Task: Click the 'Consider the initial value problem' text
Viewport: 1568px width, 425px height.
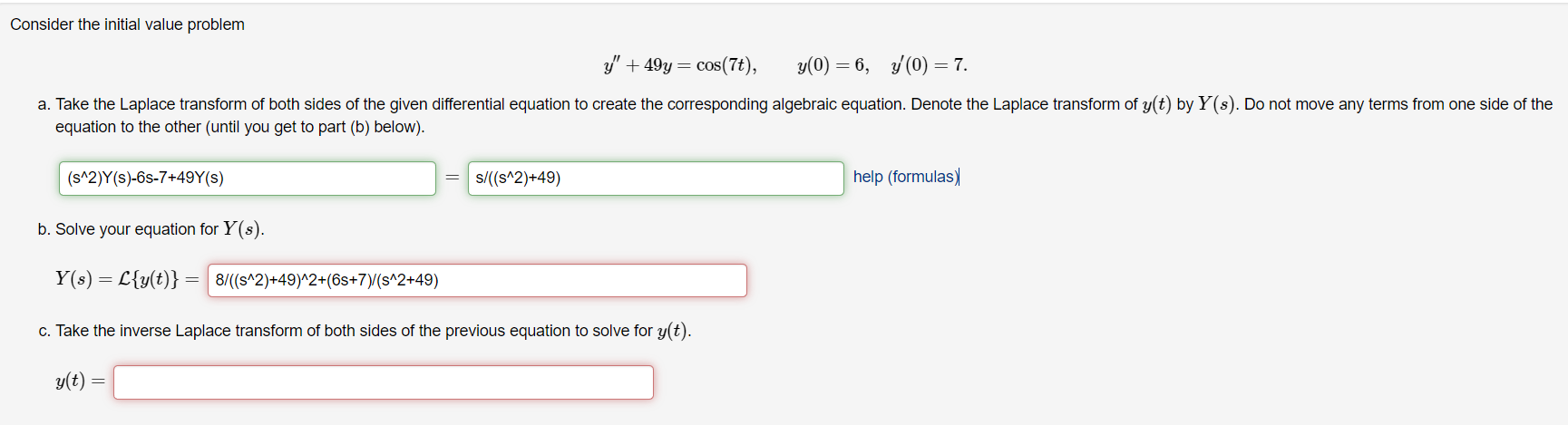Action: [127, 24]
